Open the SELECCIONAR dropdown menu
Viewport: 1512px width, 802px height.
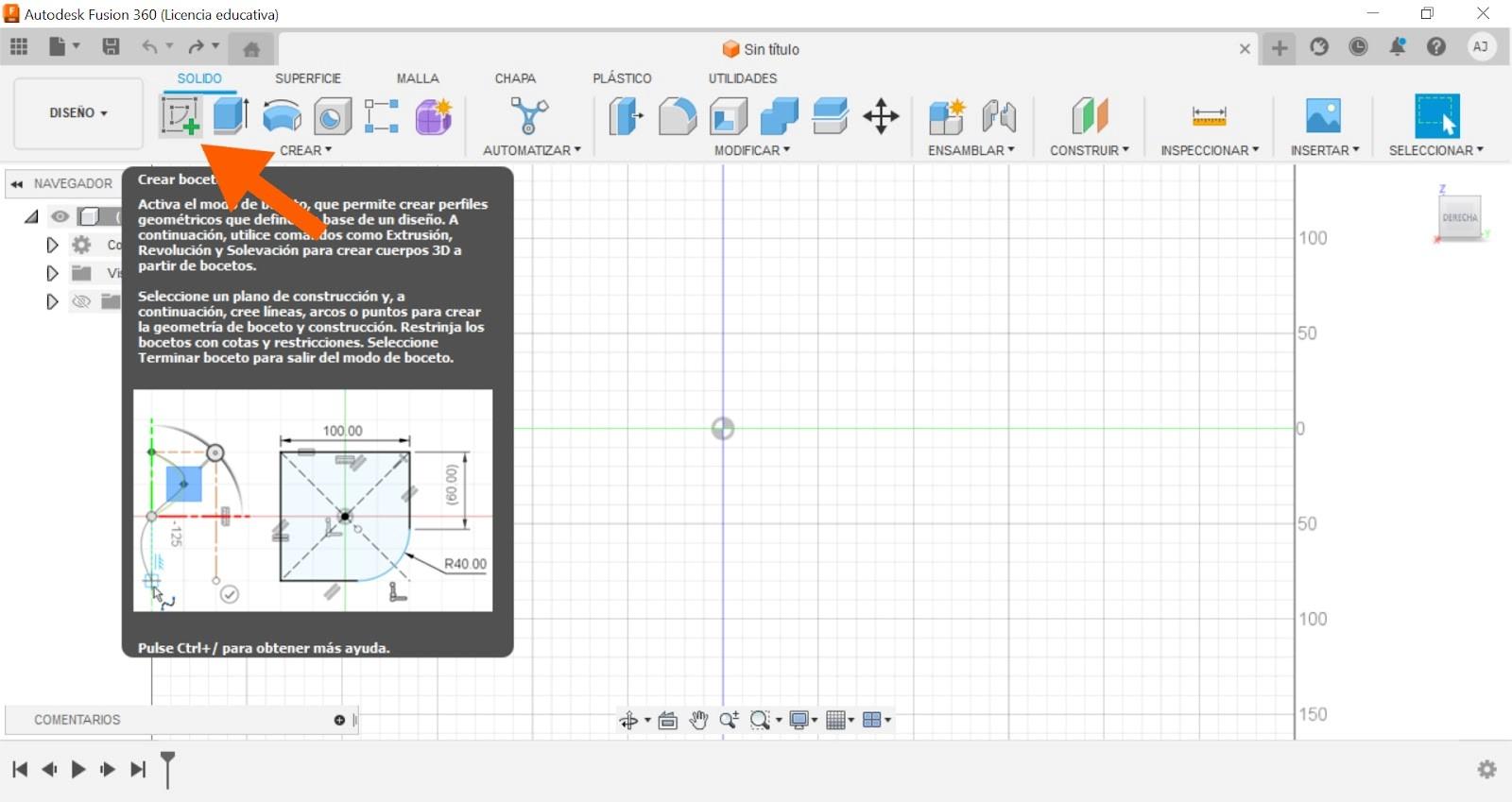(1436, 150)
